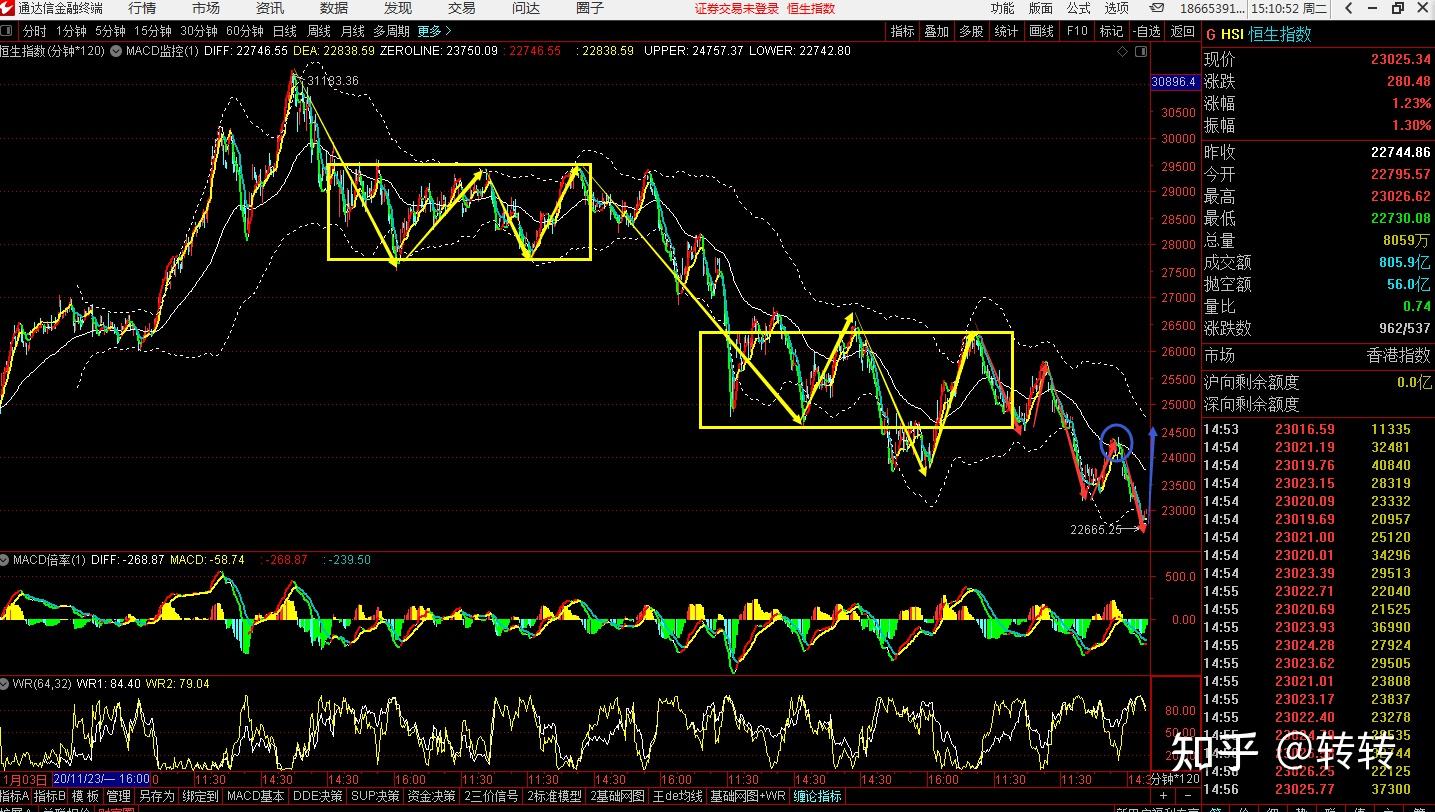This screenshot has width=1435, height=812.
Task: Select the 1分钟 period
Action: (71, 31)
